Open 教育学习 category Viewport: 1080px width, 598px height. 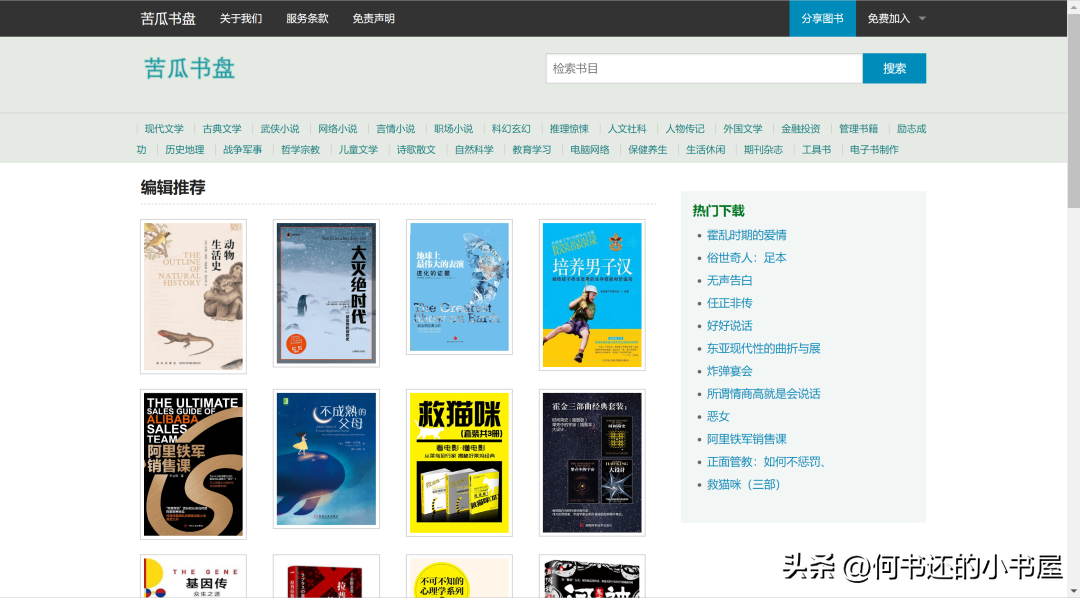click(532, 150)
